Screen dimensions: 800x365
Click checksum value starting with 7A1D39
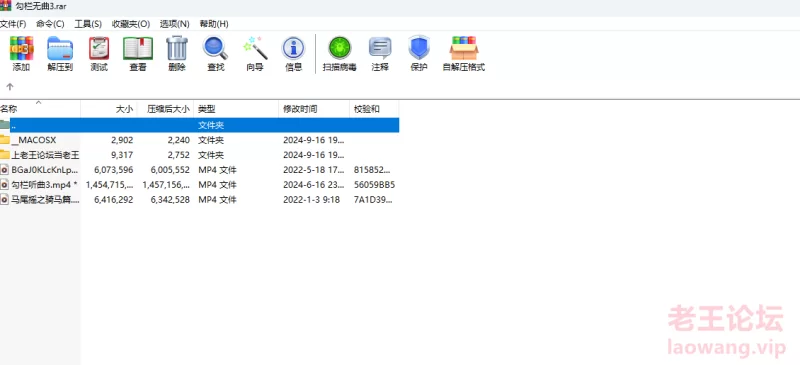tap(373, 200)
